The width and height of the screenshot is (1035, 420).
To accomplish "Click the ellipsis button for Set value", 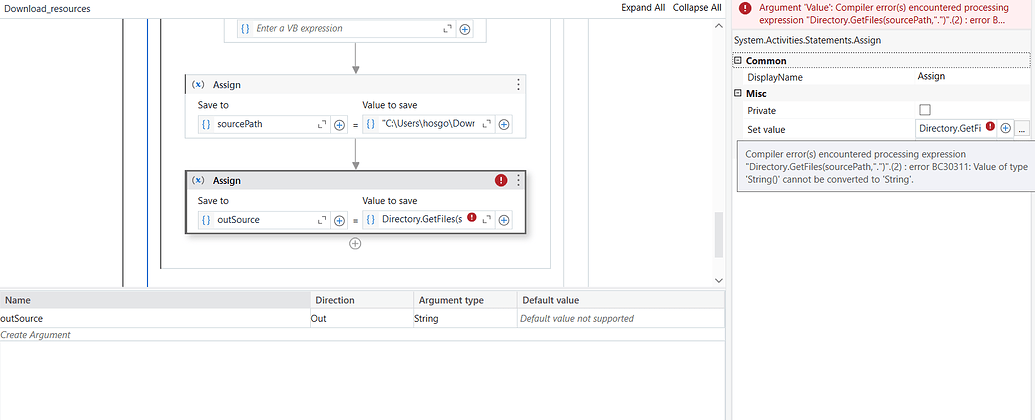I will (1022, 128).
